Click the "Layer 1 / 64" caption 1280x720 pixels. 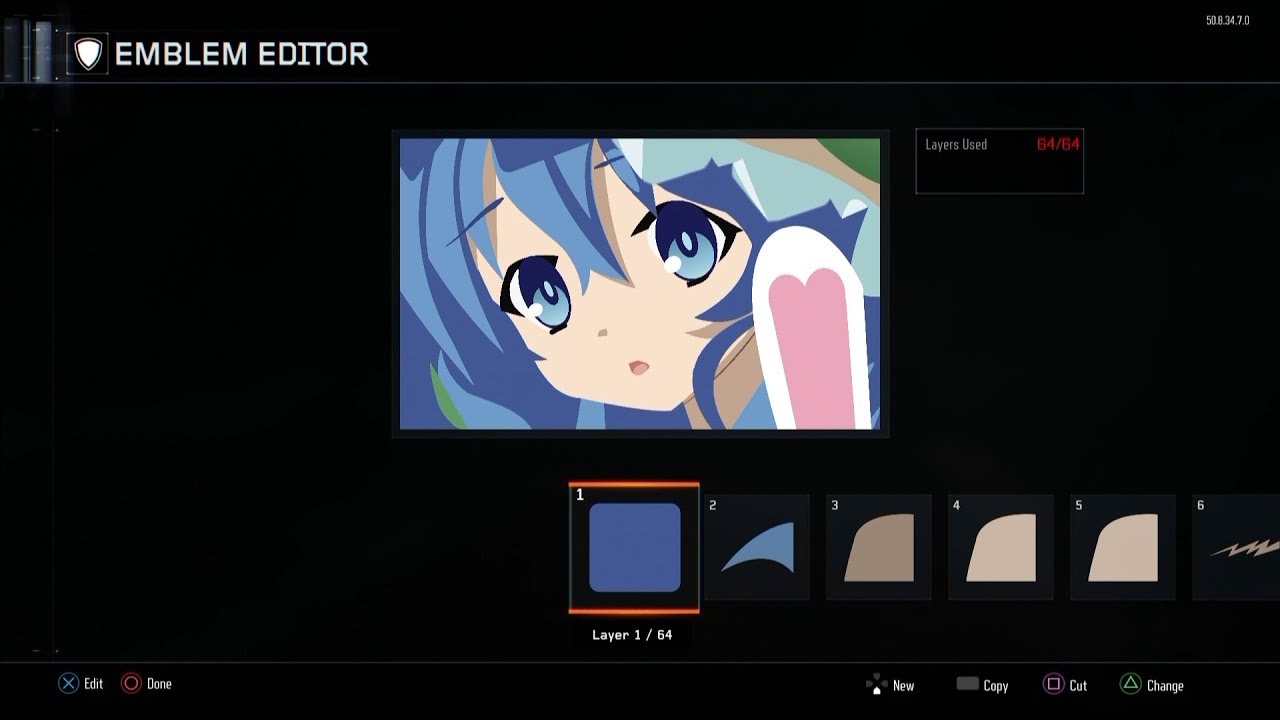tap(632, 635)
